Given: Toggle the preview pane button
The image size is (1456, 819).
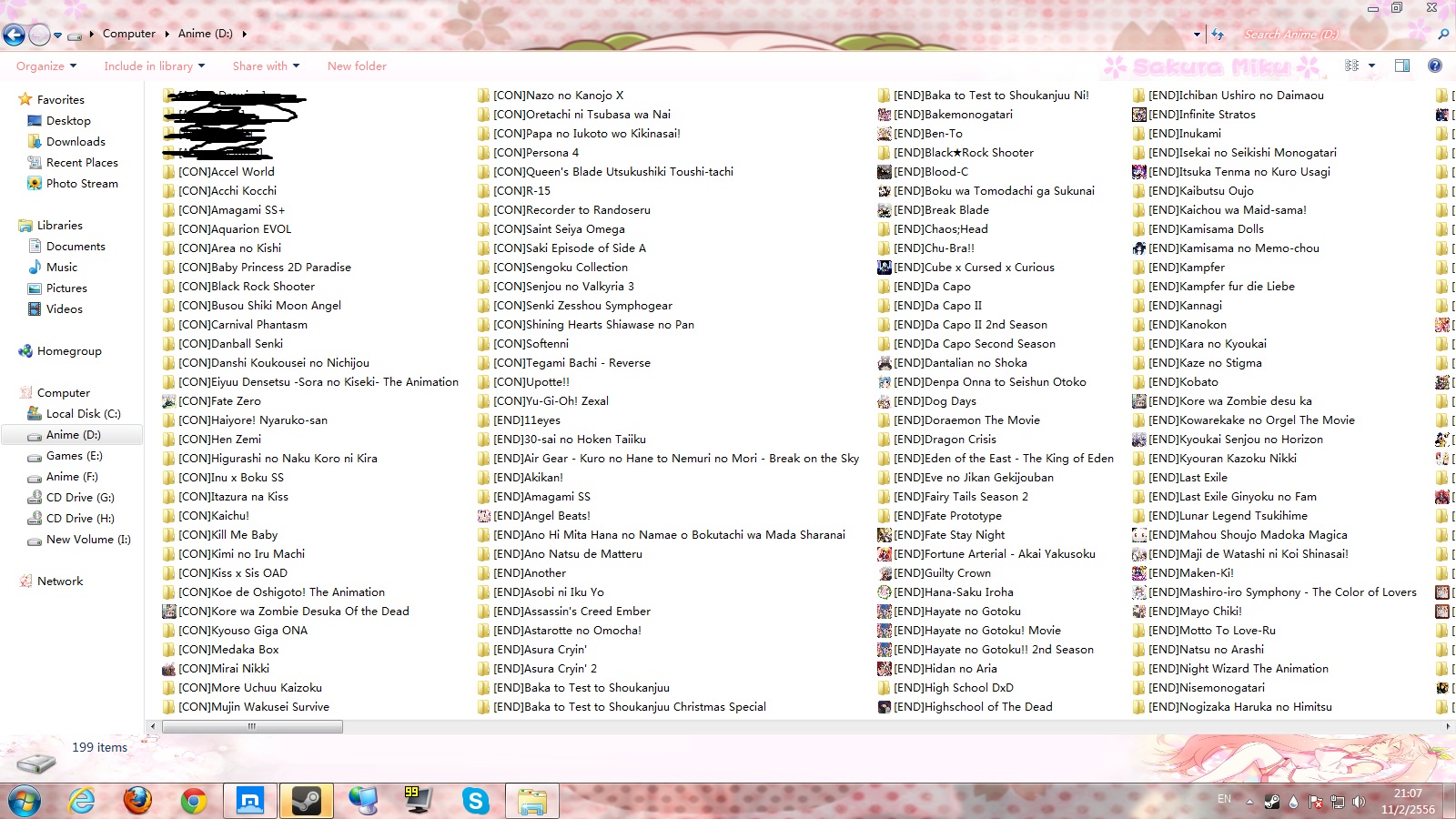Looking at the screenshot, I should coord(1402,66).
